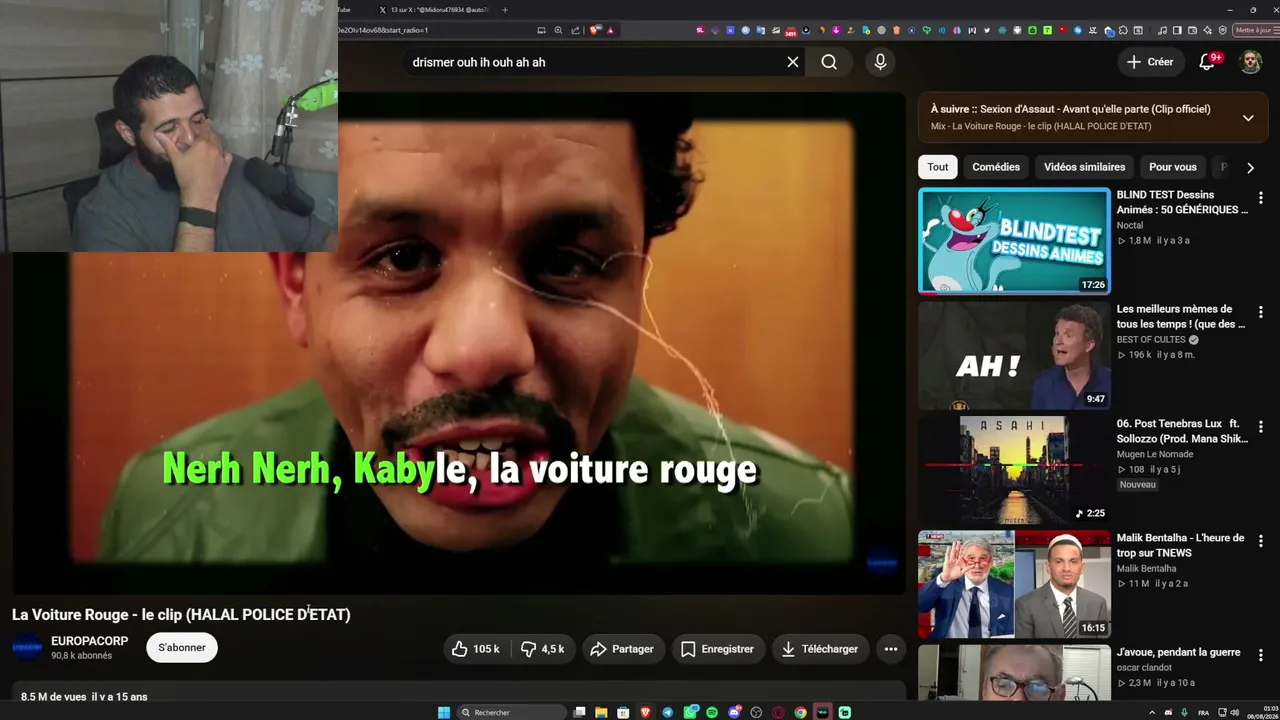Open Microsoft Store from the taskbar

coord(624,712)
